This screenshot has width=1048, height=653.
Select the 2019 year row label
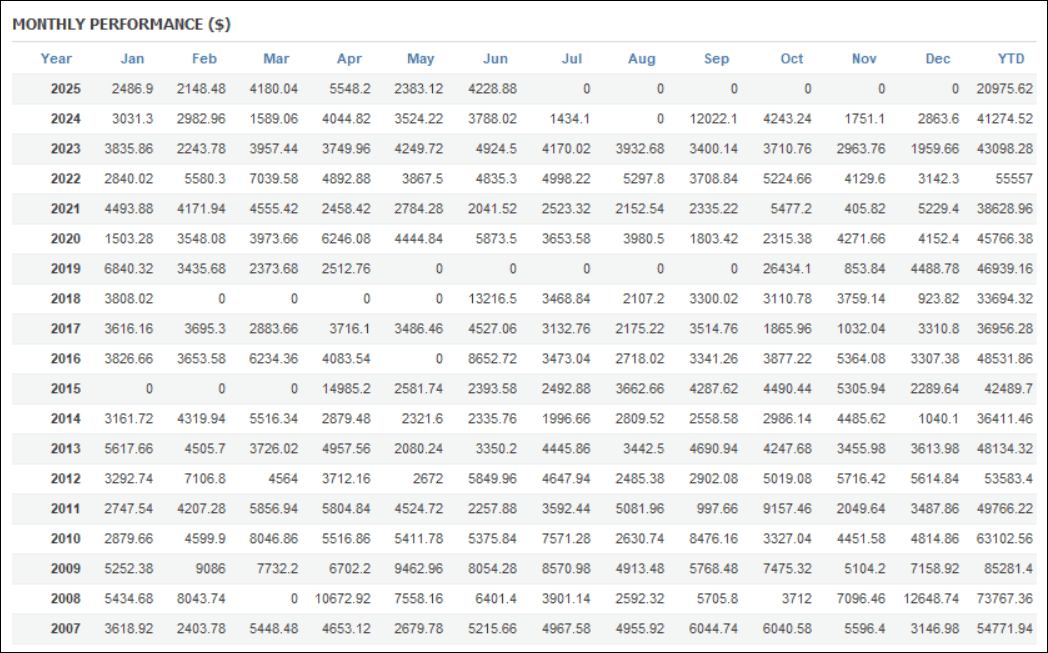click(66, 269)
